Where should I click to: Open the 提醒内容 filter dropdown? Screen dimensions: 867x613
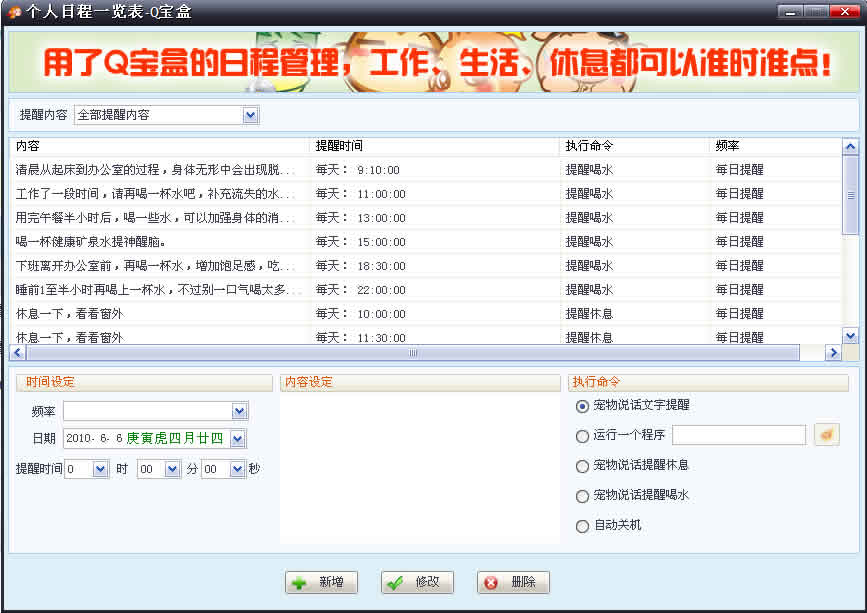point(250,115)
